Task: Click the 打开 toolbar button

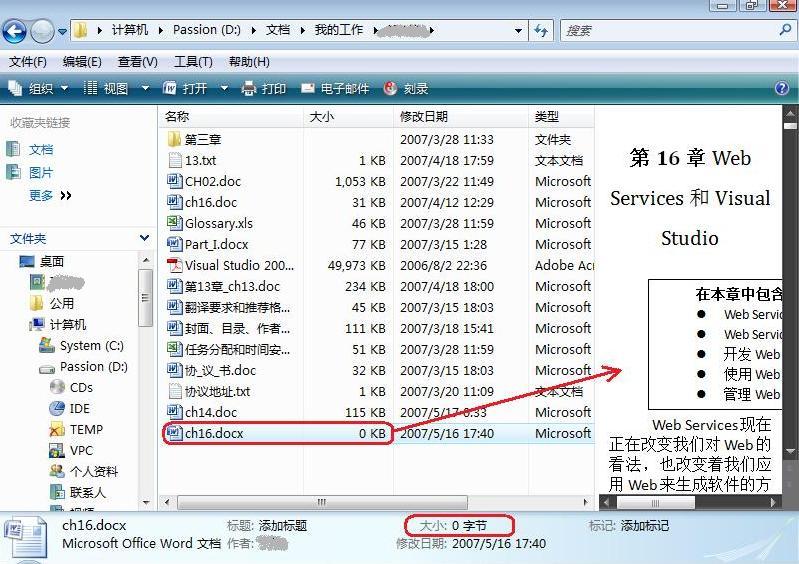Action: [x=185, y=89]
